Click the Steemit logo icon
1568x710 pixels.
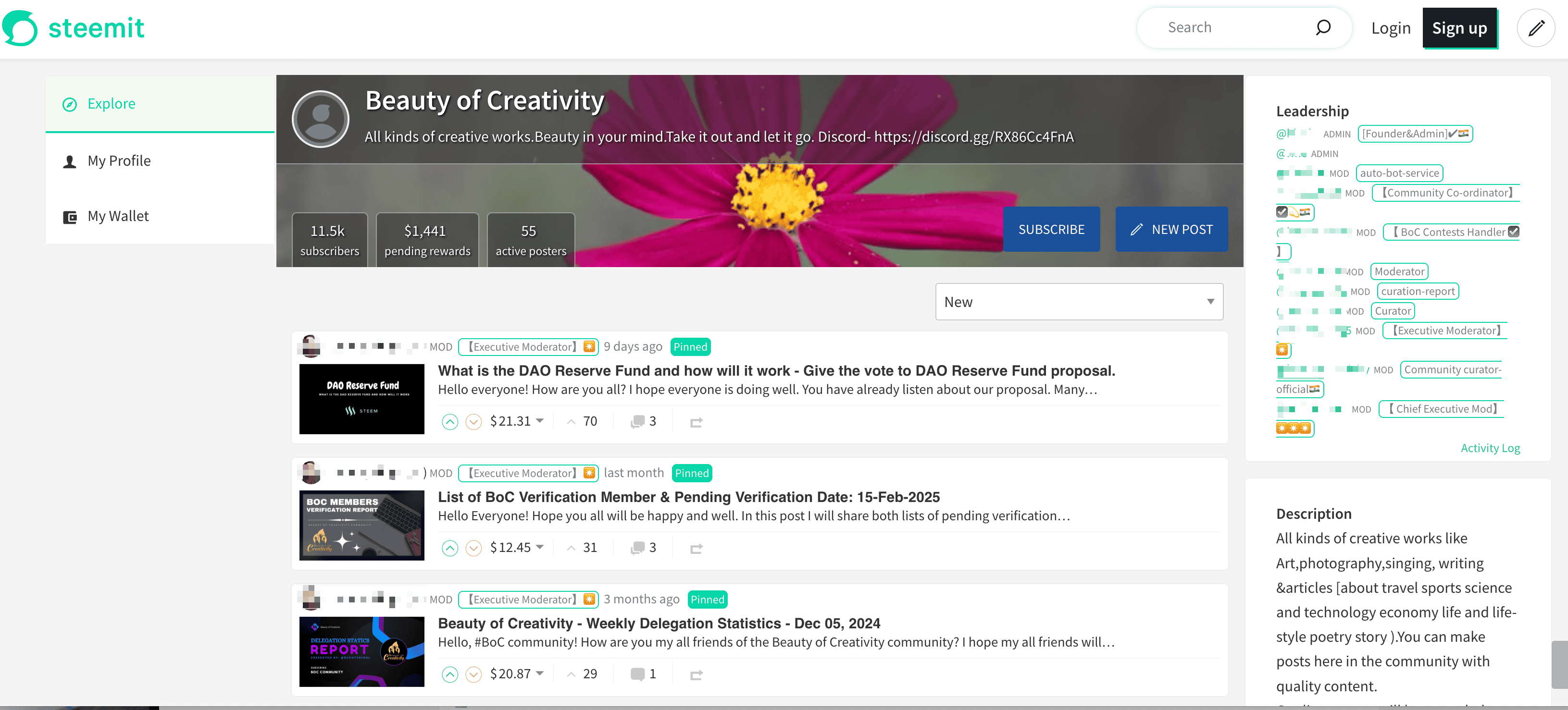pyautogui.click(x=20, y=28)
